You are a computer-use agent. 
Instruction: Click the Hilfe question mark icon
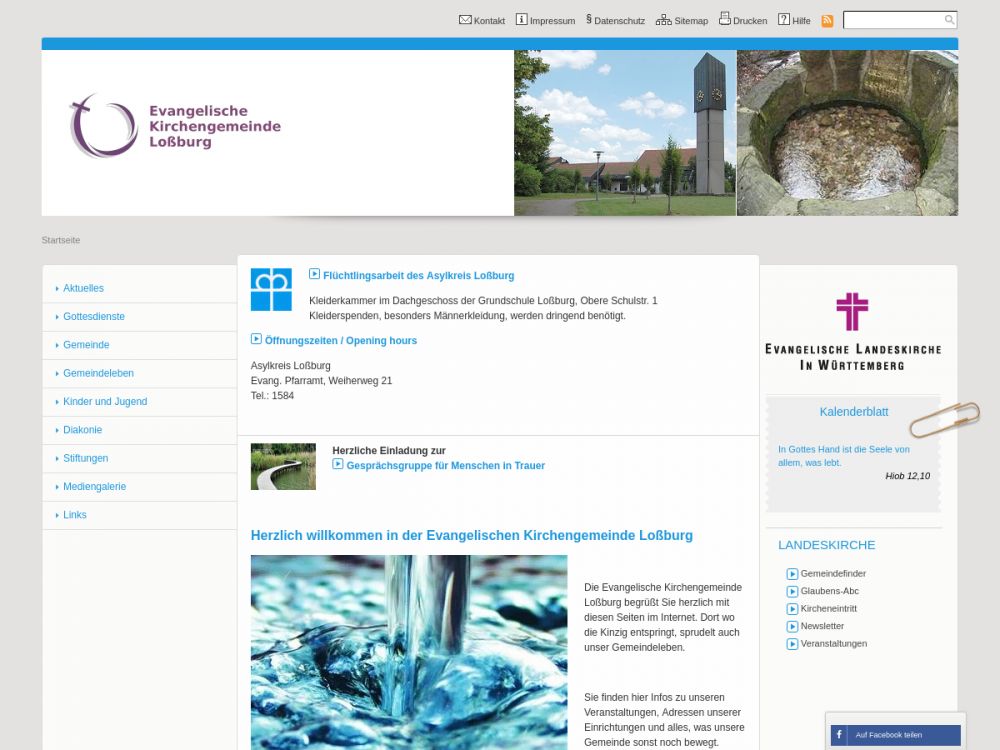point(784,20)
